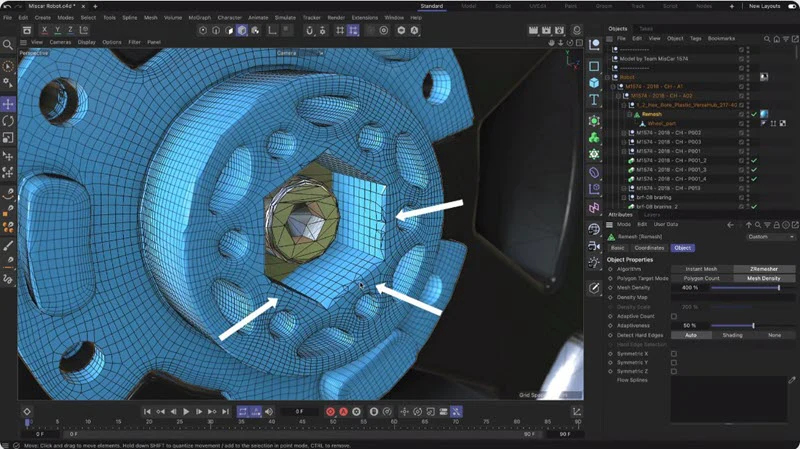Open the viewport Cameras menu

tap(60, 42)
